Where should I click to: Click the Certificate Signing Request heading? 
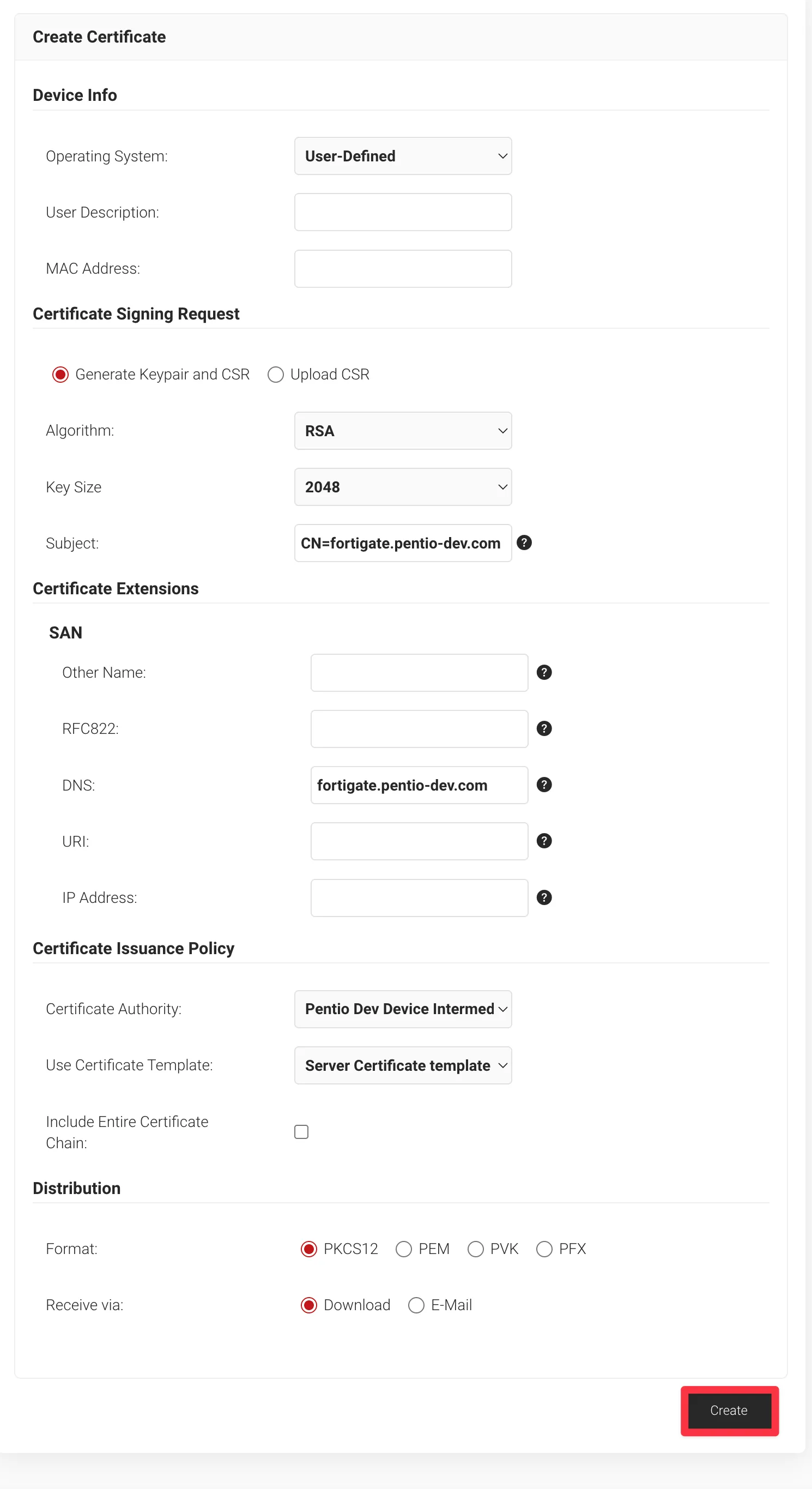(136, 314)
